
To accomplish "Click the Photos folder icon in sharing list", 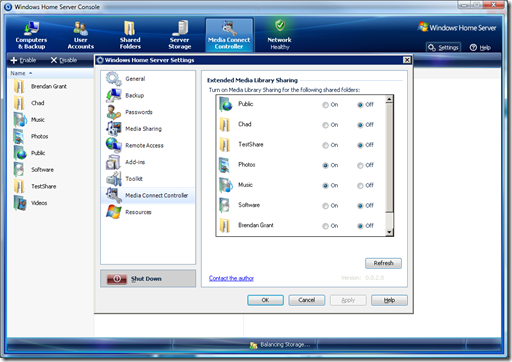I will click(225, 165).
